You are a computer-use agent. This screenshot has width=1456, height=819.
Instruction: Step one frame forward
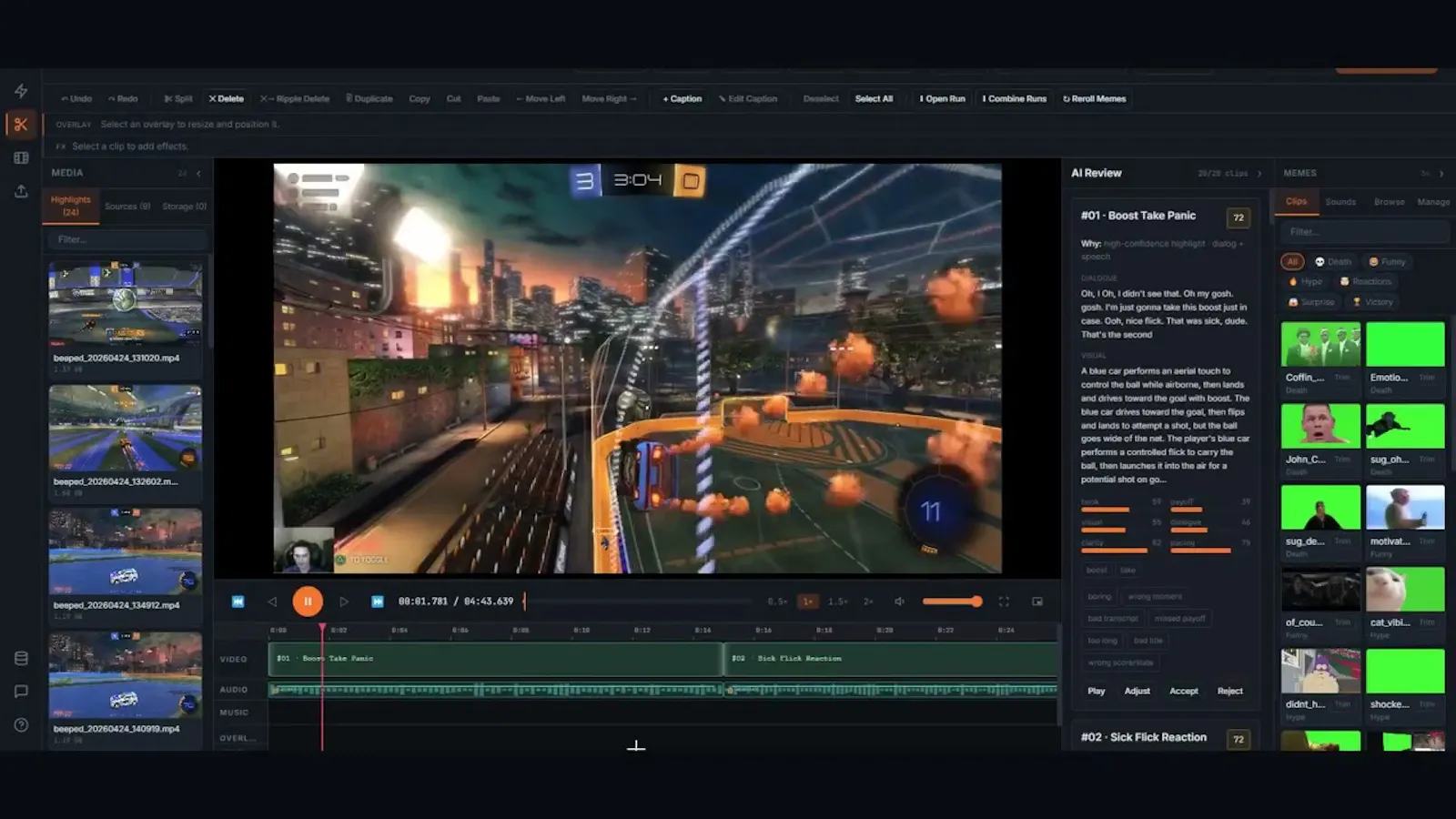coord(343,602)
